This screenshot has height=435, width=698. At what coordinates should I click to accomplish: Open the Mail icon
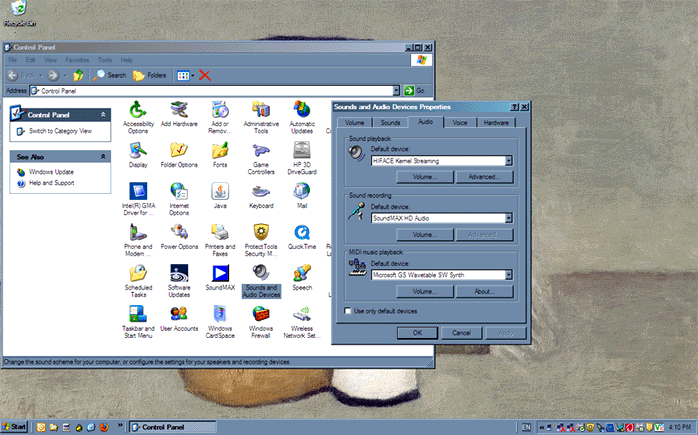point(302,196)
